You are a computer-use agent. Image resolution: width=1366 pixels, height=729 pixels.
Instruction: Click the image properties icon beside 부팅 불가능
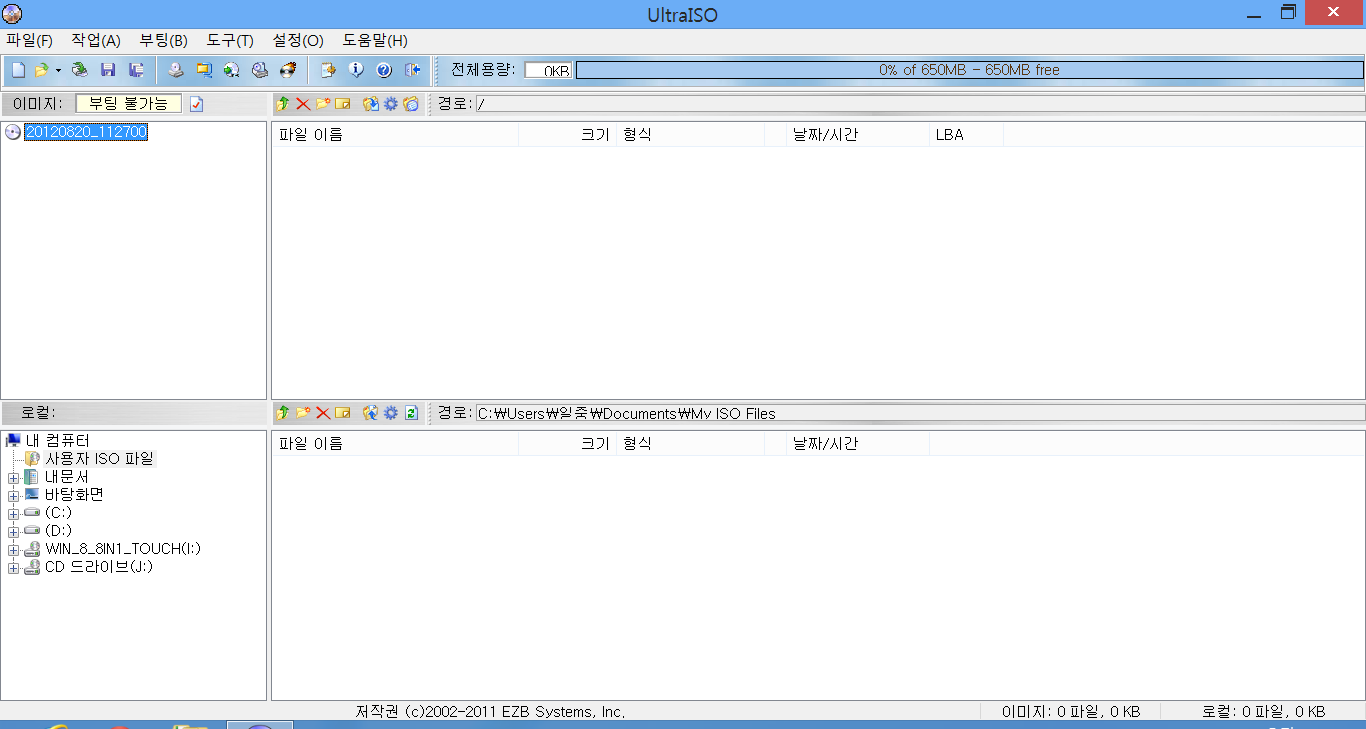pos(196,104)
